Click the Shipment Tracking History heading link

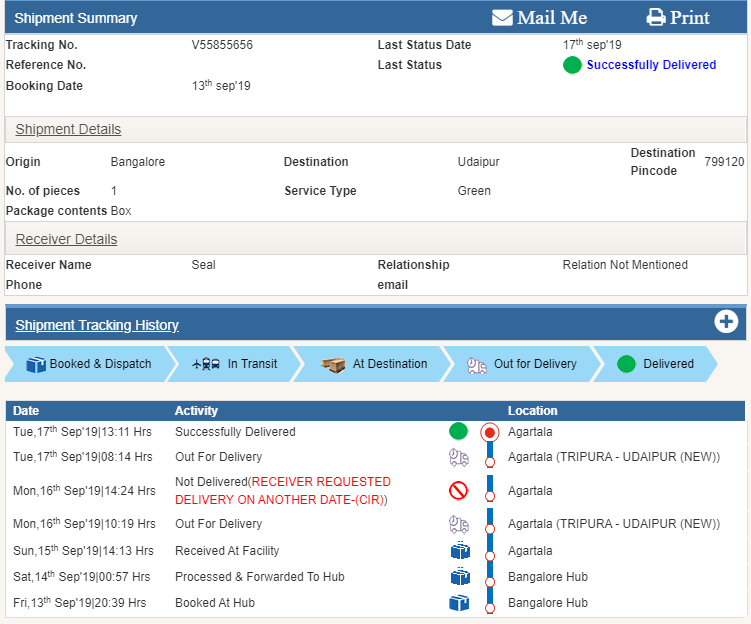tap(97, 325)
